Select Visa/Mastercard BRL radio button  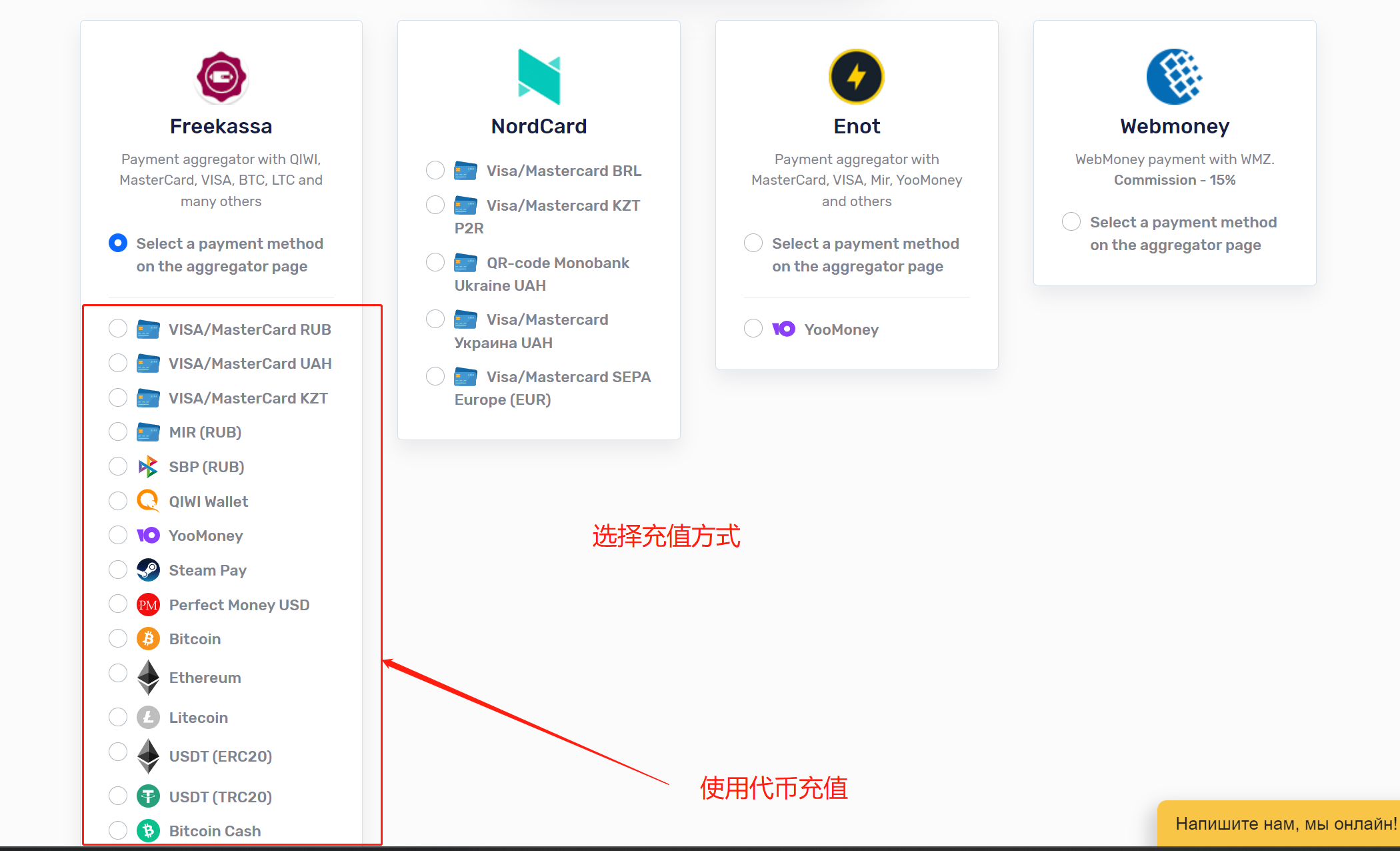(435, 170)
